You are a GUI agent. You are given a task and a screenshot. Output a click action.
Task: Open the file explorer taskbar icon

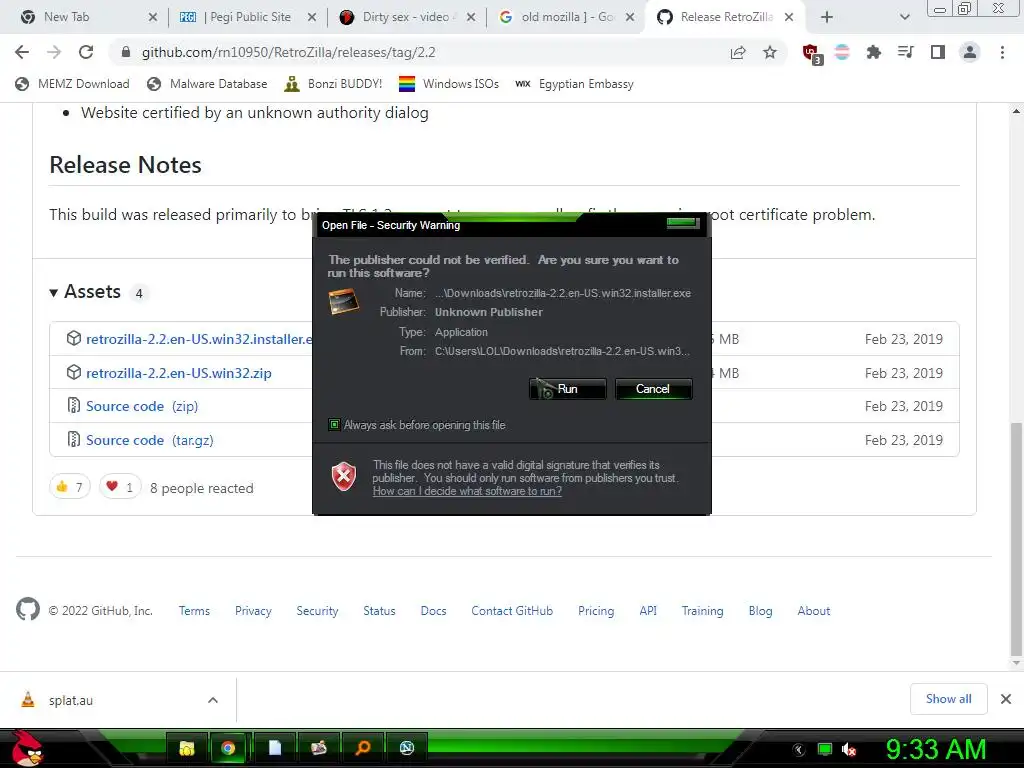click(187, 748)
